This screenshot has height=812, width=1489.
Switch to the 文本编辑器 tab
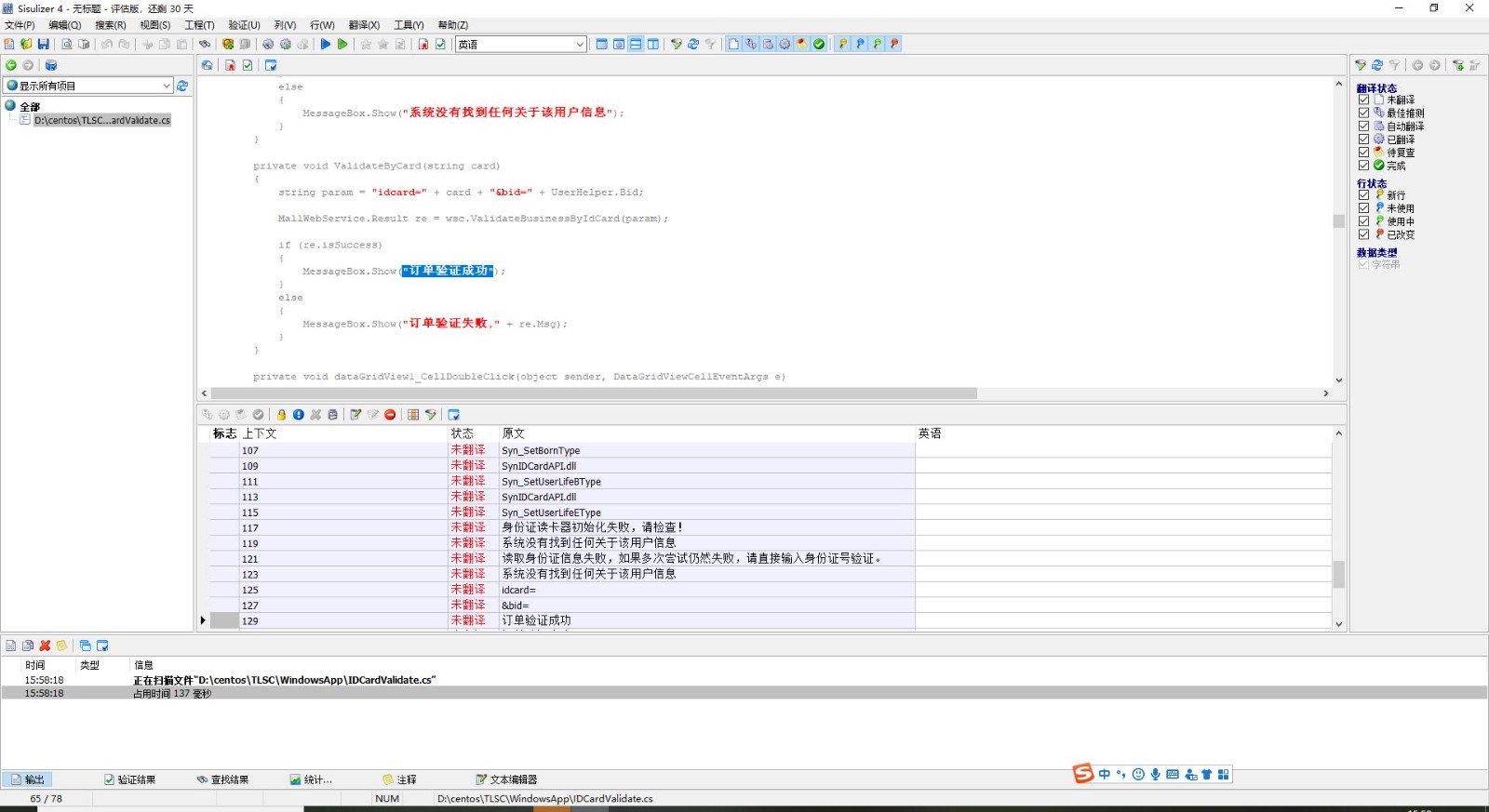coord(506,779)
